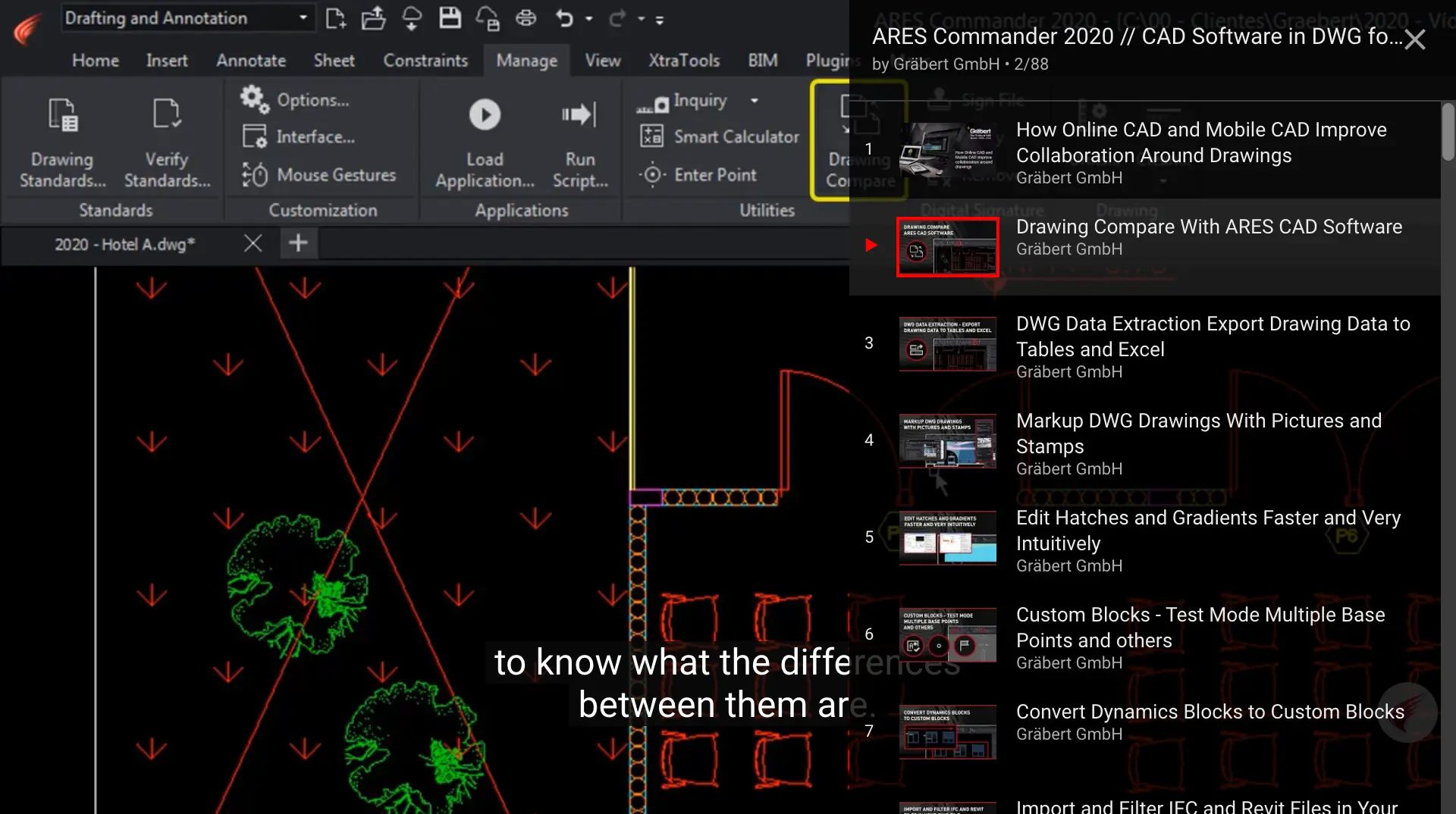
Task: Expand the Undo history dropdown arrow
Action: pos(589,19)
